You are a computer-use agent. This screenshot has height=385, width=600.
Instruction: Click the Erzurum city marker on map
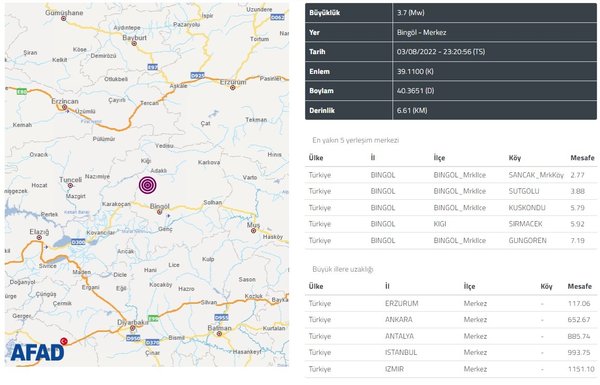[233, 88]
